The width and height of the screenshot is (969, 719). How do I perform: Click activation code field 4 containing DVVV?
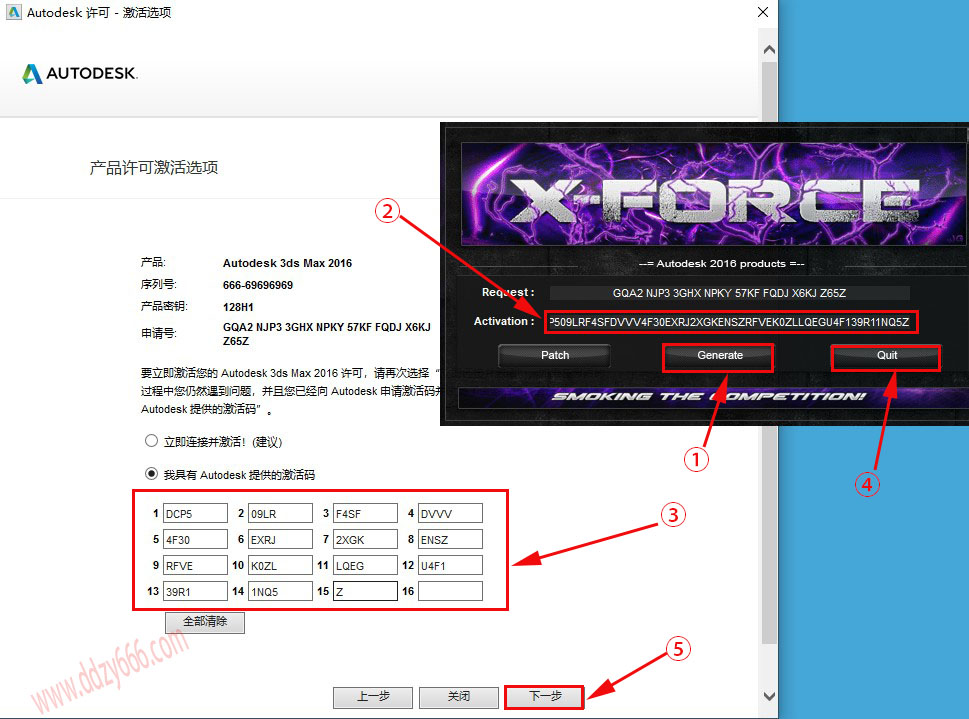pos(450,513)
